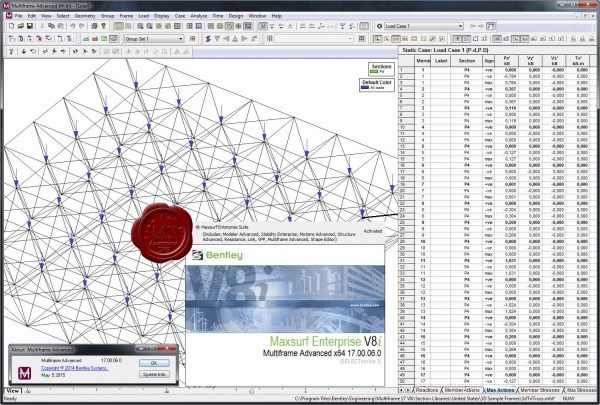
Task: Open the Display menu
Action: coord(162,16)
